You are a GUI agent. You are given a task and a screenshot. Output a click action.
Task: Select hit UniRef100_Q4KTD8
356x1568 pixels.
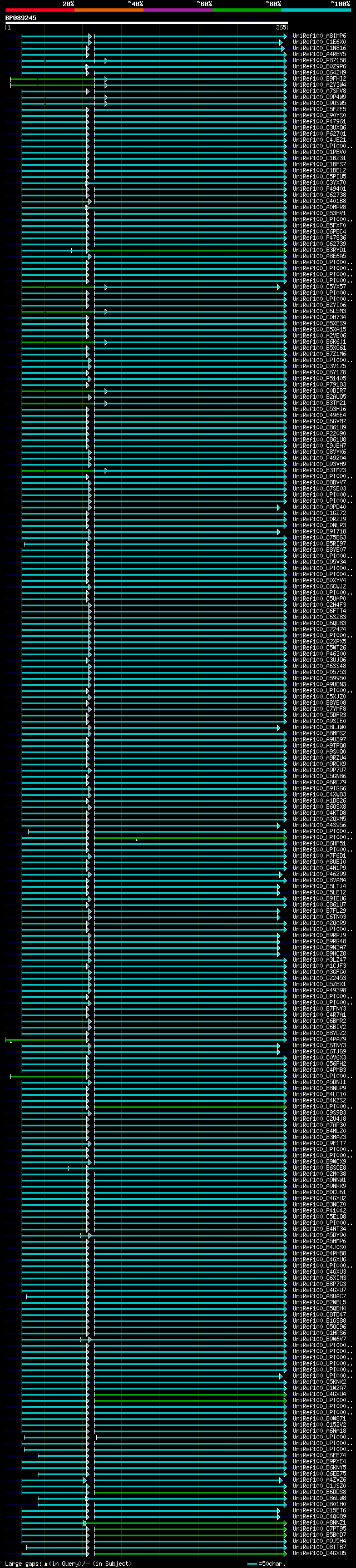click(x=319, y=813)
